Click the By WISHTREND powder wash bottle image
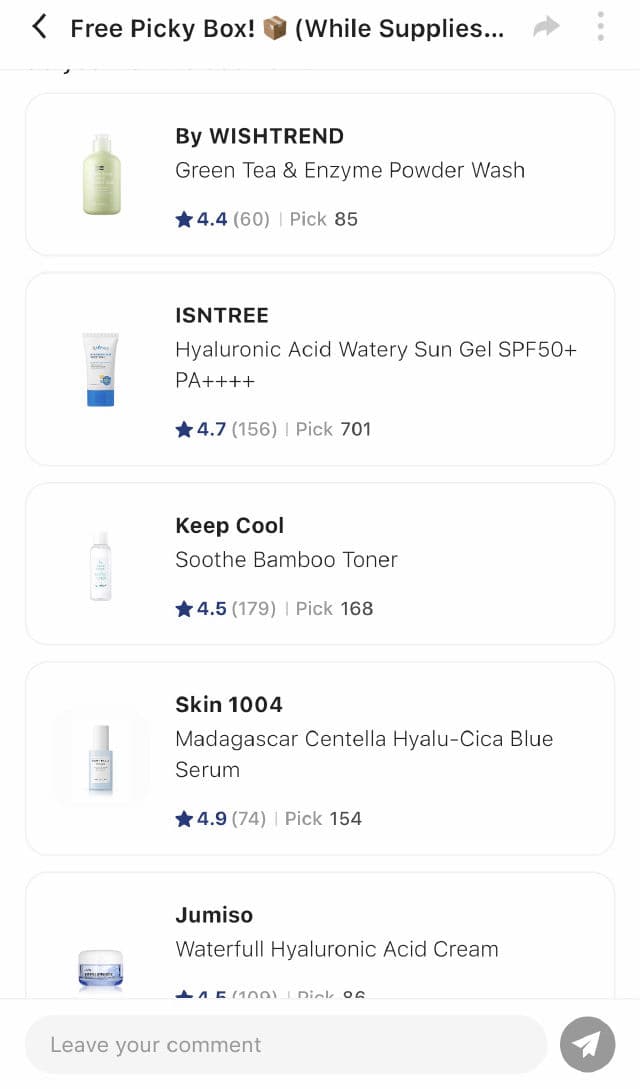Image resolution: width=640 pixels, height=1089 pixels. tap(101, 175)
